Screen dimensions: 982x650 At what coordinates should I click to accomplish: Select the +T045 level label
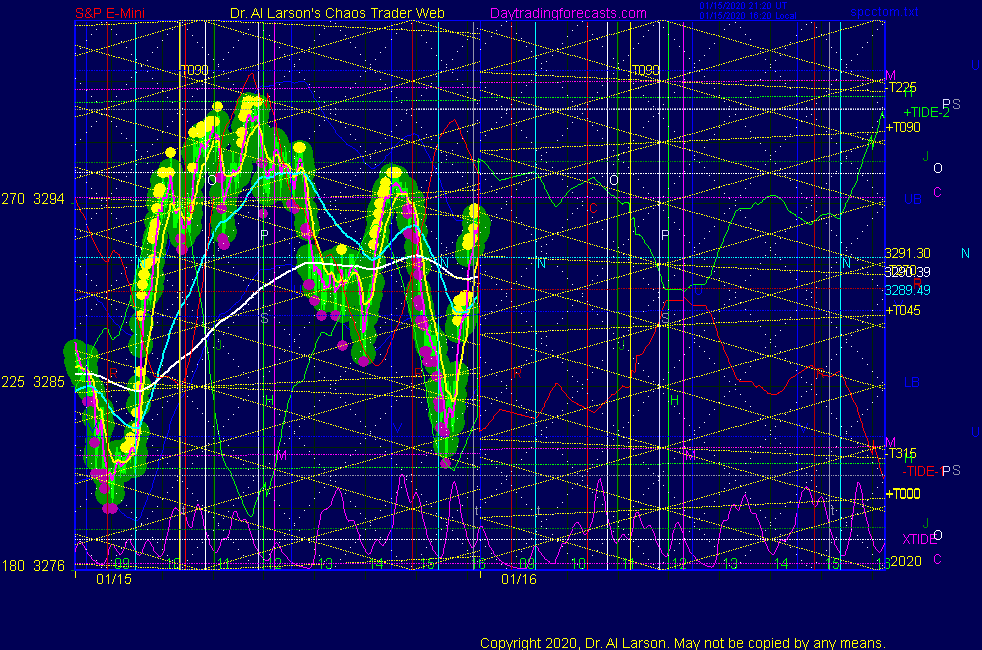[x=902, y=310]
